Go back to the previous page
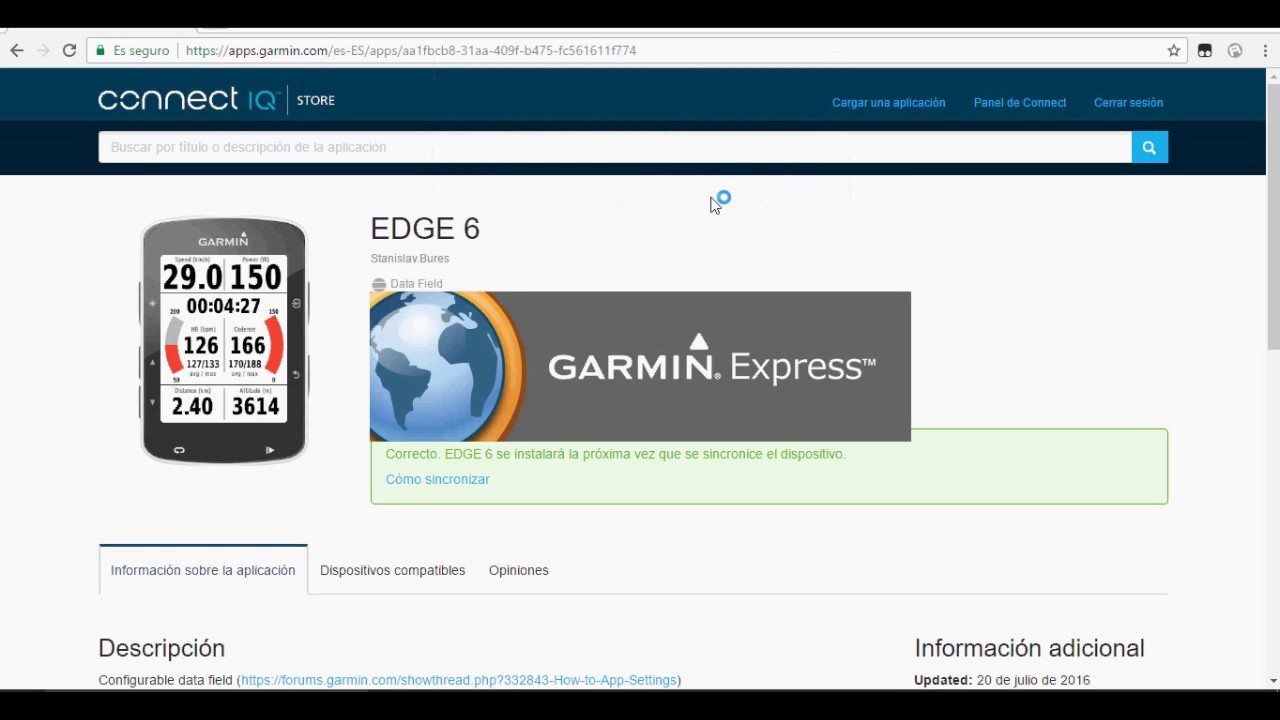Image resolution: width=1280 pixels, height=720 pixels. click(x=16, y=50)
